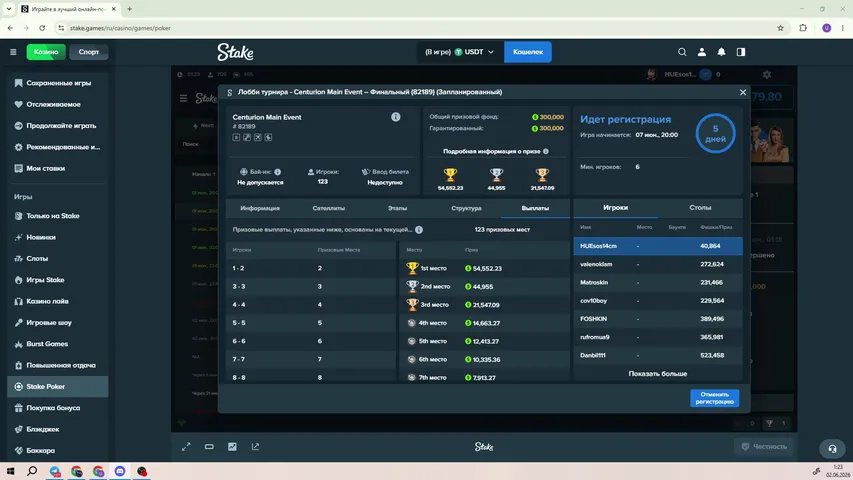
Task: Open the user profile icon
Action: 702,52
